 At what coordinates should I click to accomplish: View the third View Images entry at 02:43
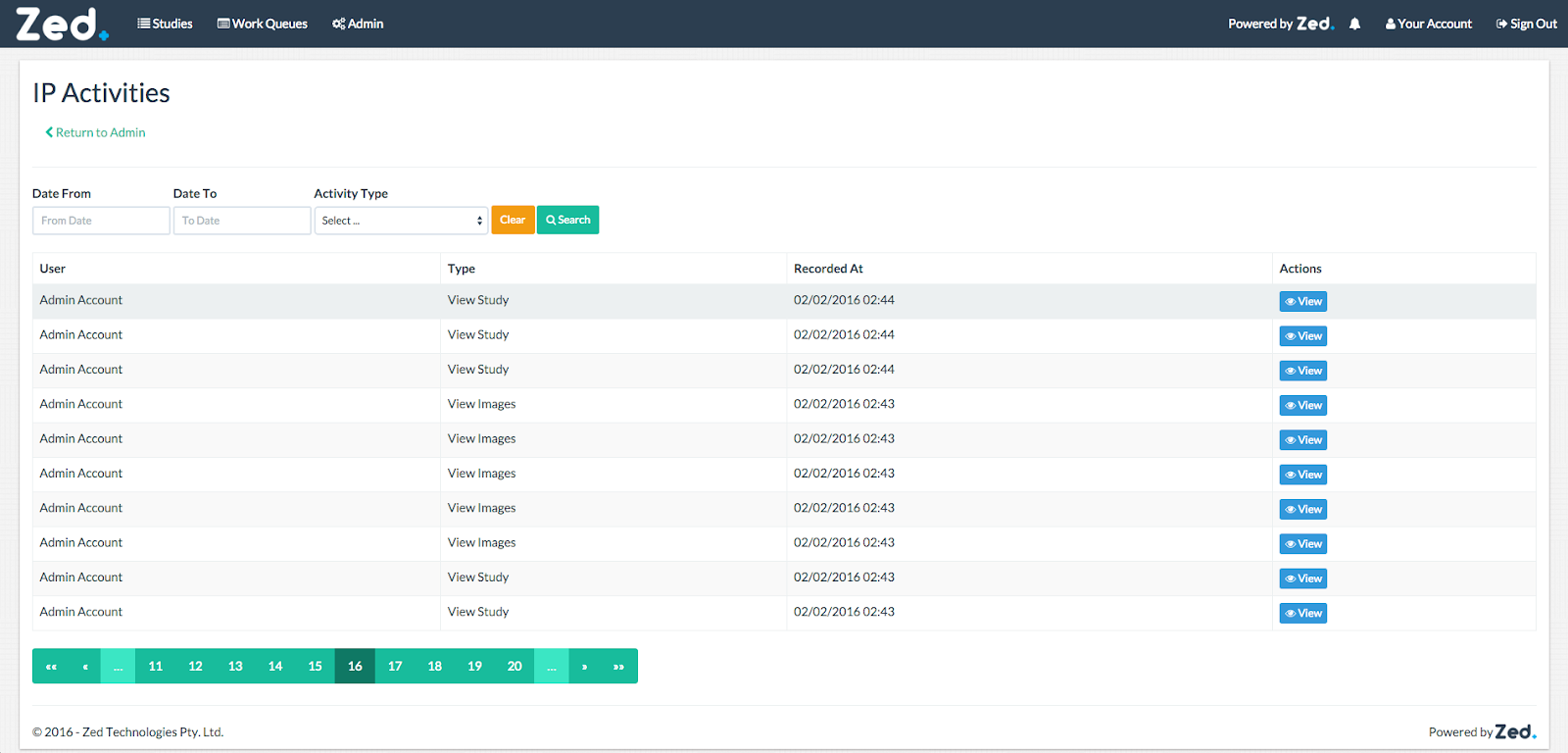point(1302,475)
